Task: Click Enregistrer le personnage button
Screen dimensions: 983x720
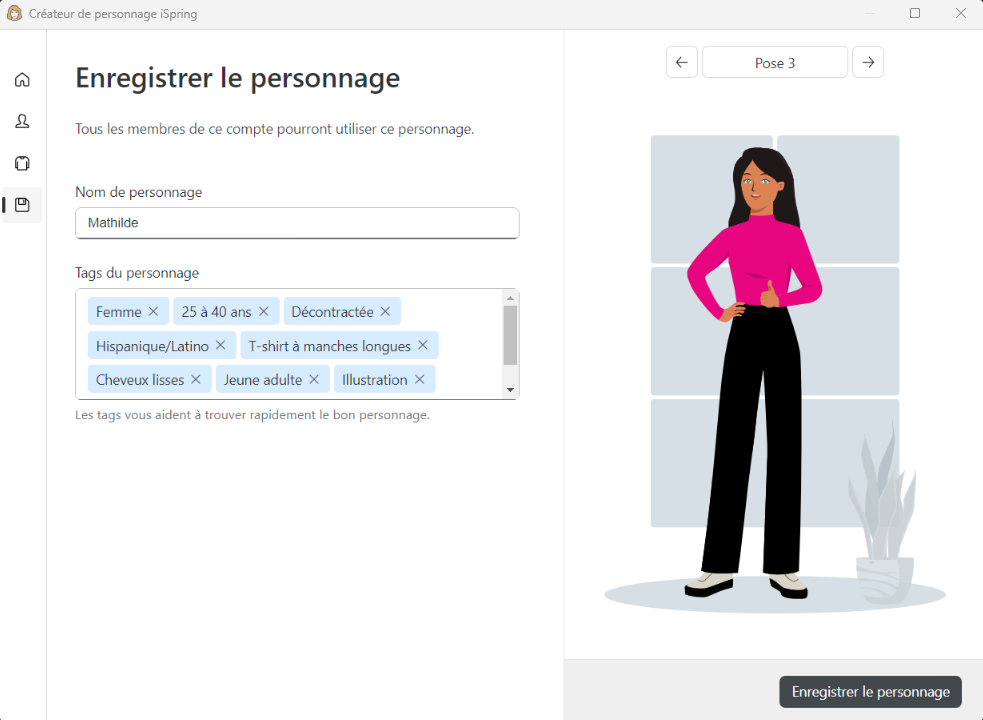Action: pos(870,692)
